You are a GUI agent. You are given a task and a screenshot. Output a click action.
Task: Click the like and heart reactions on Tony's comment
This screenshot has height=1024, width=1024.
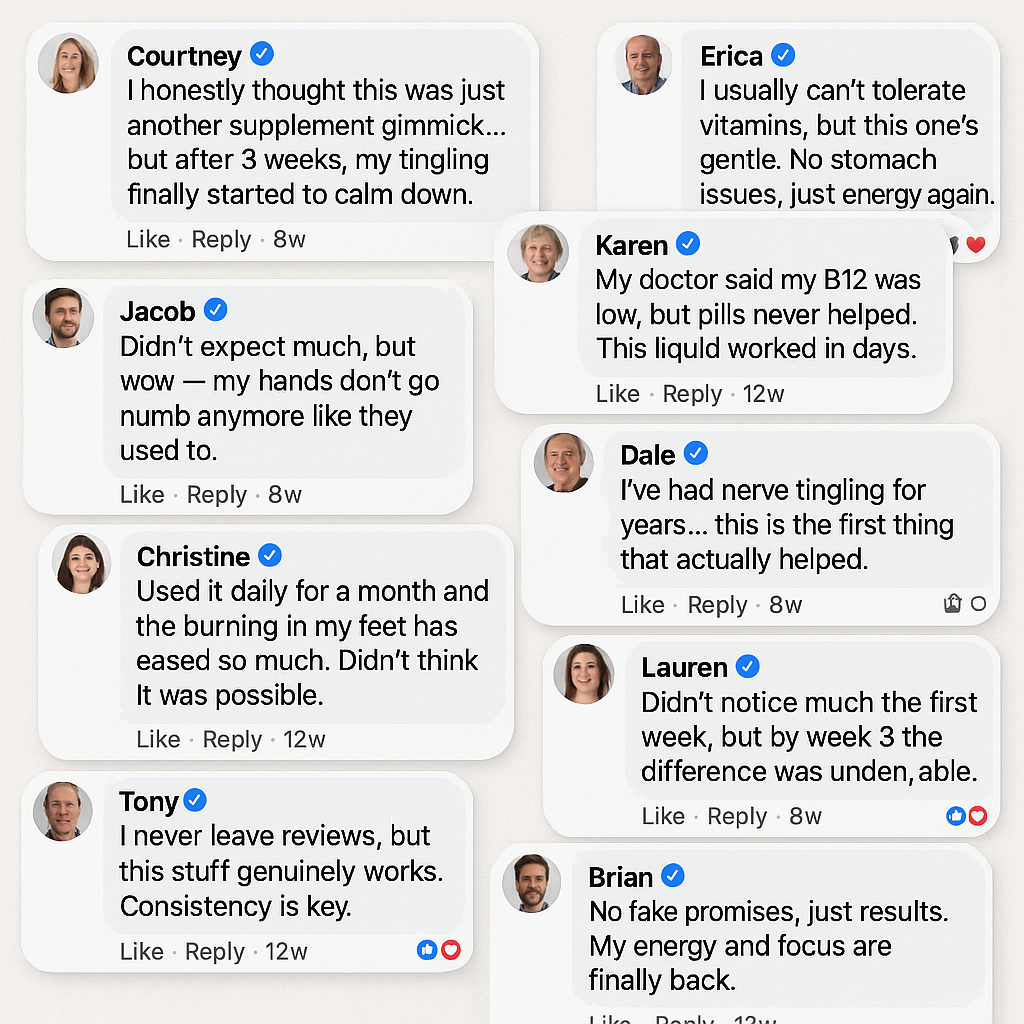pyautogui.click(x=439, y=950)
